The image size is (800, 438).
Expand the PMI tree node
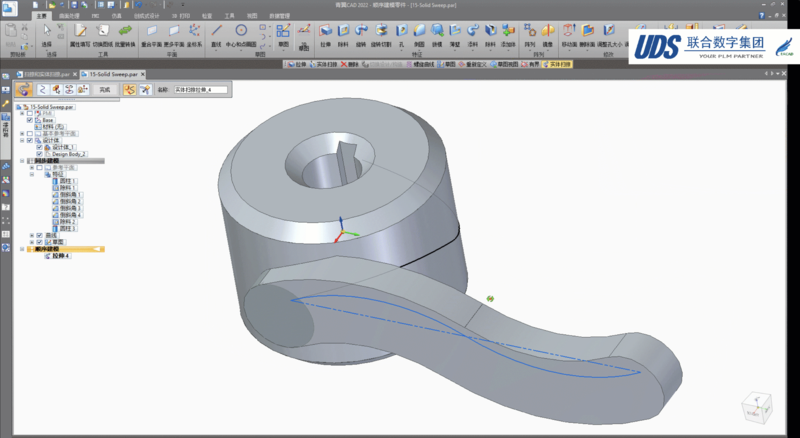click(x=23, y=113)
